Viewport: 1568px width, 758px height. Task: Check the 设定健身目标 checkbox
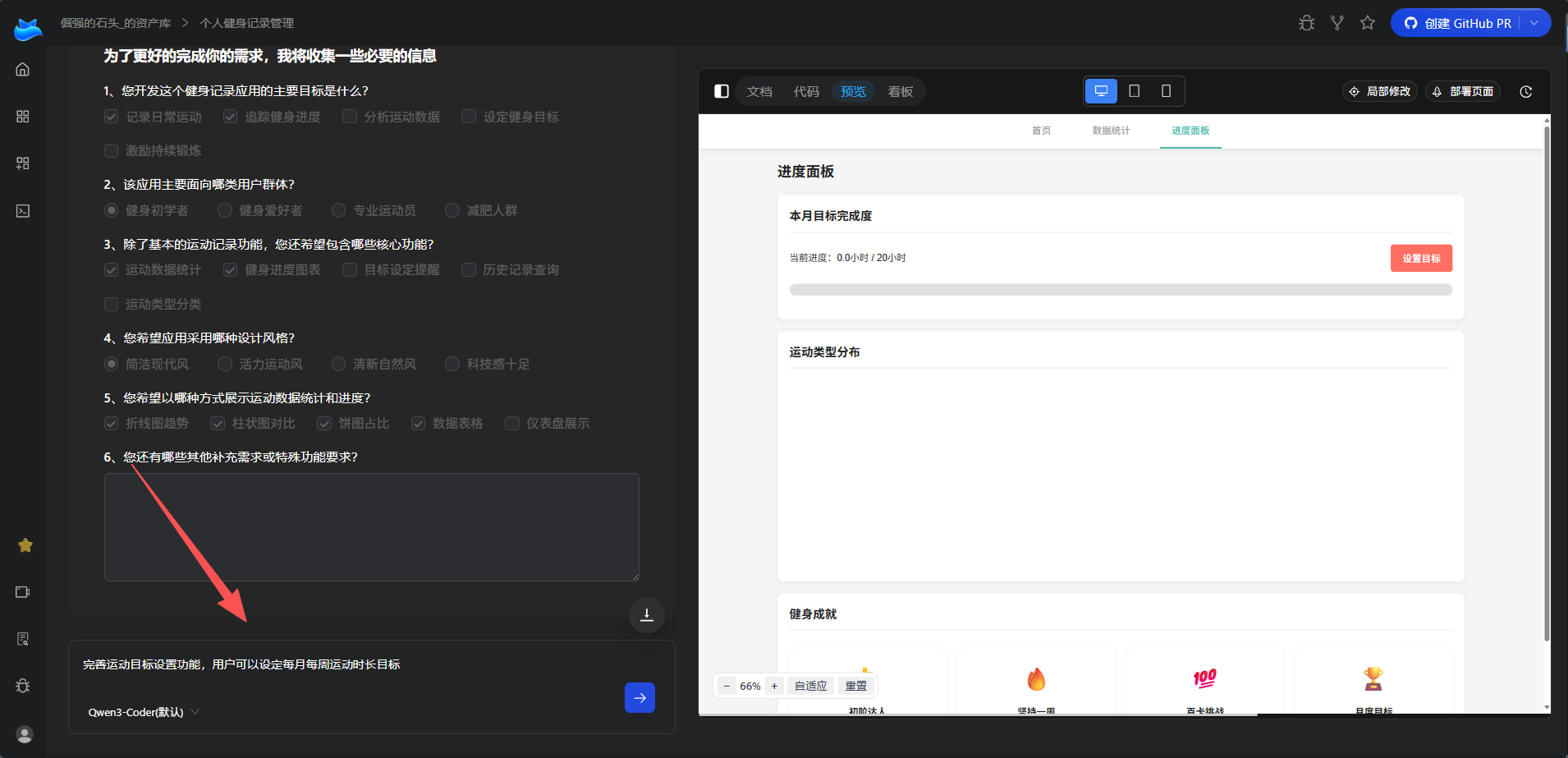[469, 117]
